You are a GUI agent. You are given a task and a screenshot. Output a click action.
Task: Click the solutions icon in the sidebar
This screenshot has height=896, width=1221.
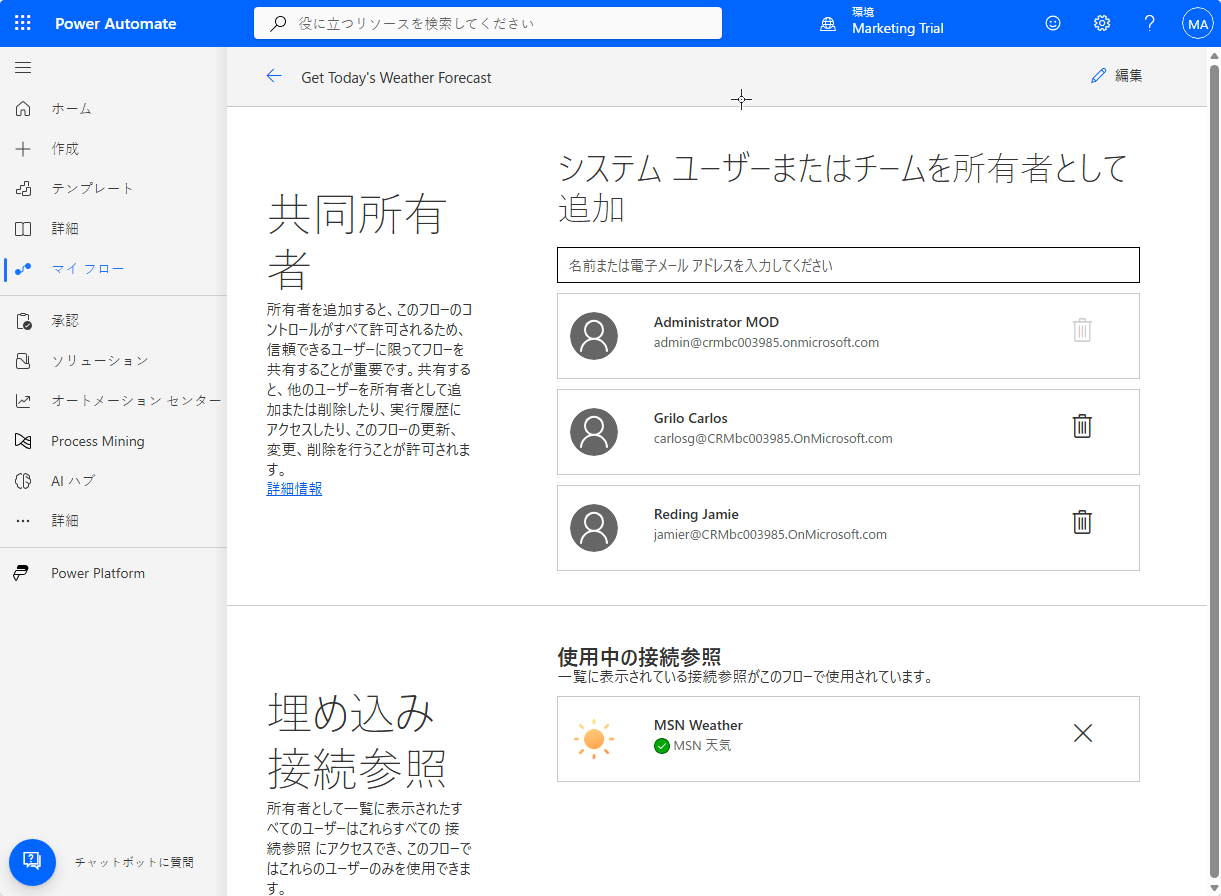click(x=23, y=361)
